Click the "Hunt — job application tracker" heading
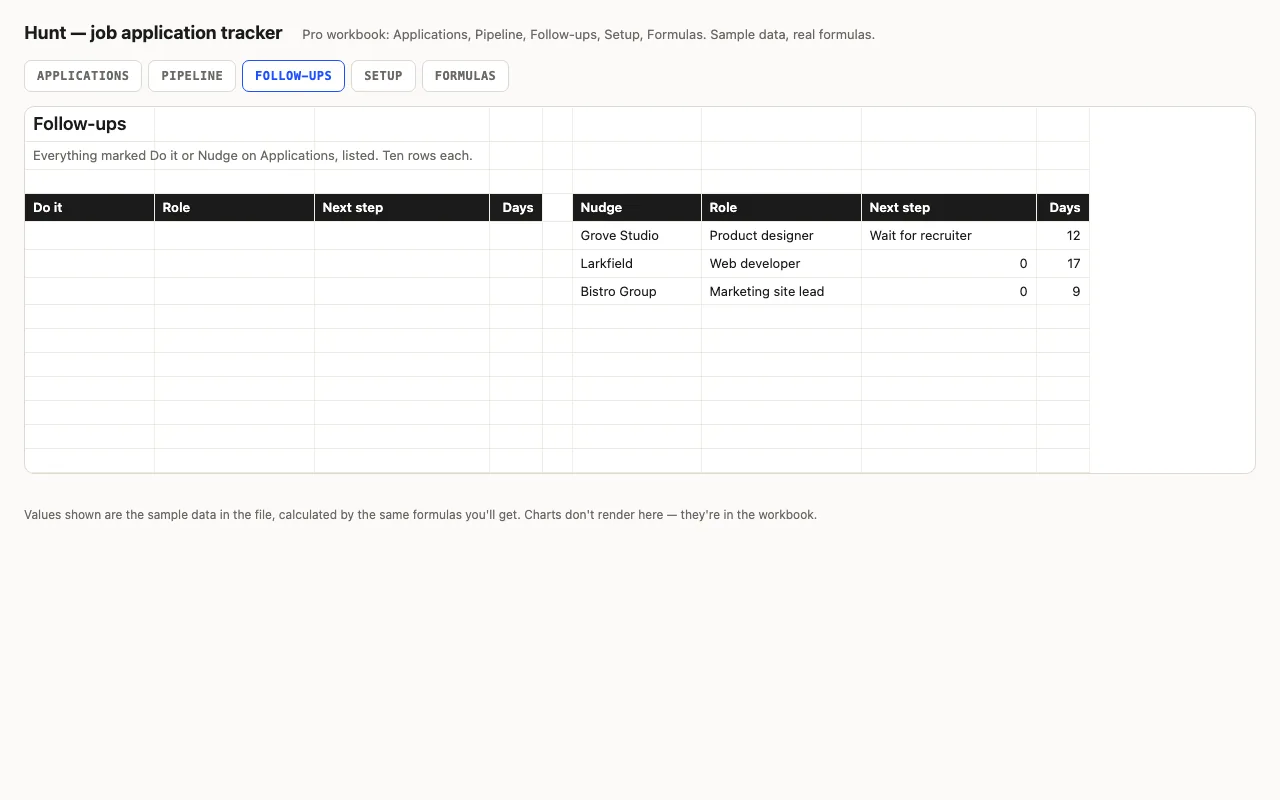 (153, 33)
